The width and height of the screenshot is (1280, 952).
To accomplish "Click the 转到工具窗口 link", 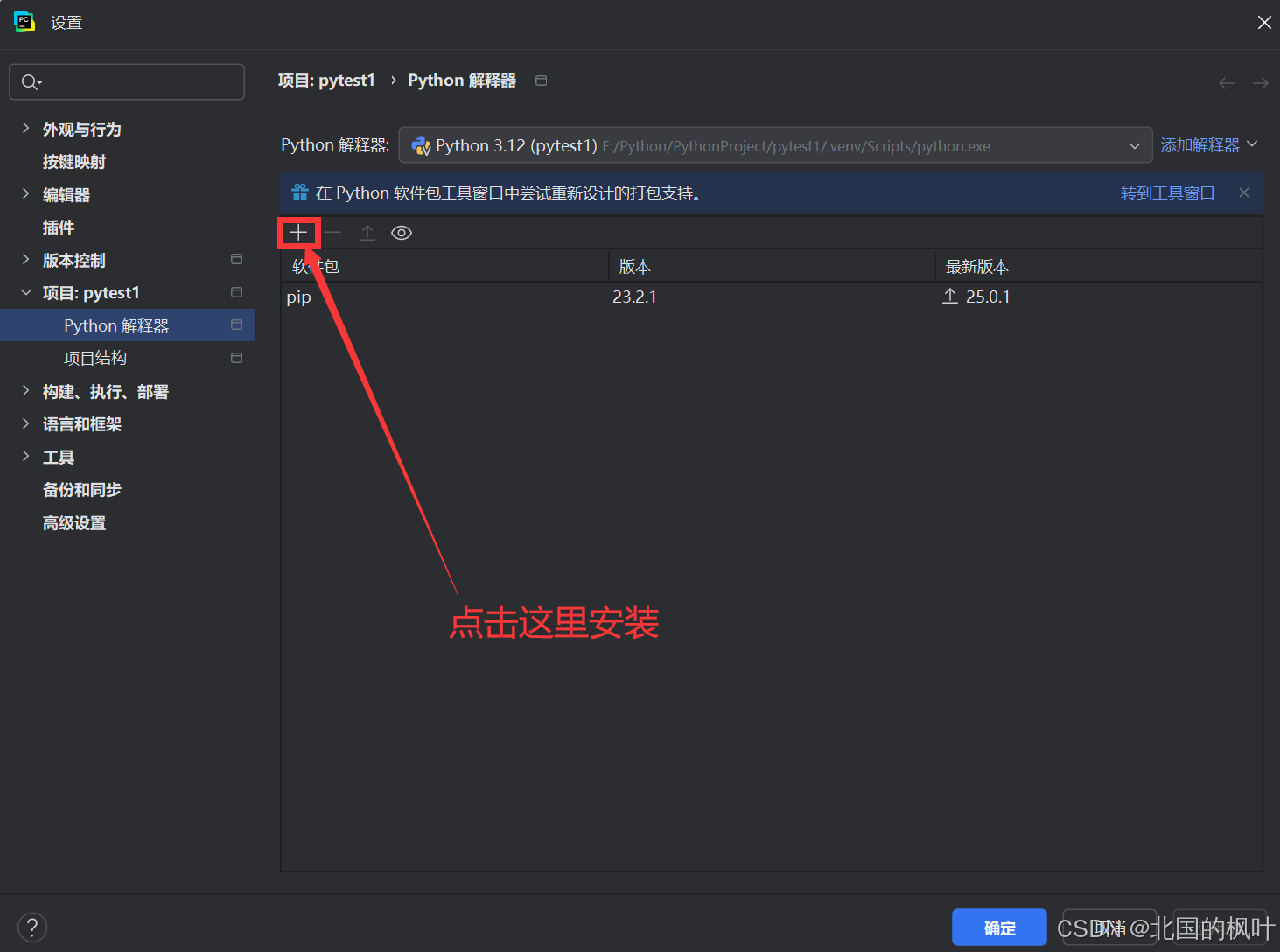I will coord(1167,192).
